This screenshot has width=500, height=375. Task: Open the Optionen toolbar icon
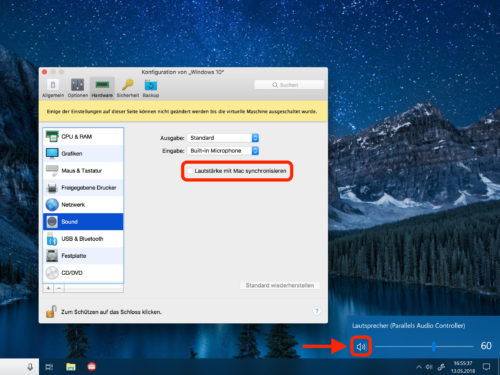[77, 85]
